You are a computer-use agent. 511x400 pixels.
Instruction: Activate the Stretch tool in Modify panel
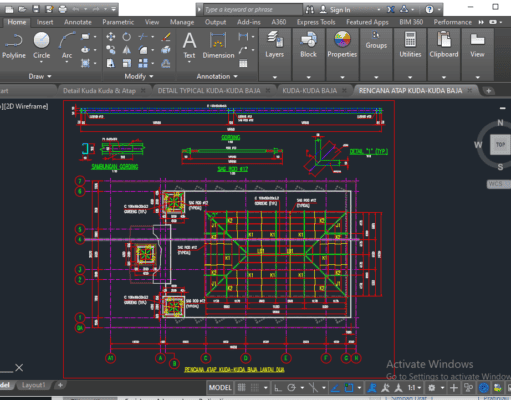pyautogui.click(x=111, y=63)
